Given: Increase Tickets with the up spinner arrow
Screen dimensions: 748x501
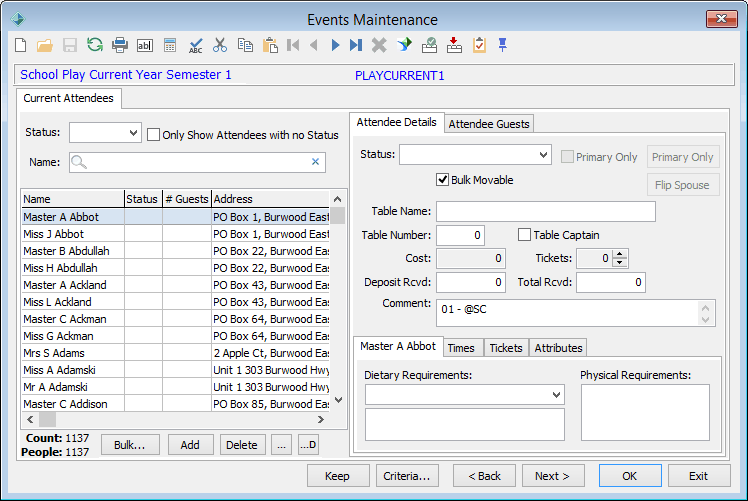Looking at the screenshot, I should click(x=619, y=254).
